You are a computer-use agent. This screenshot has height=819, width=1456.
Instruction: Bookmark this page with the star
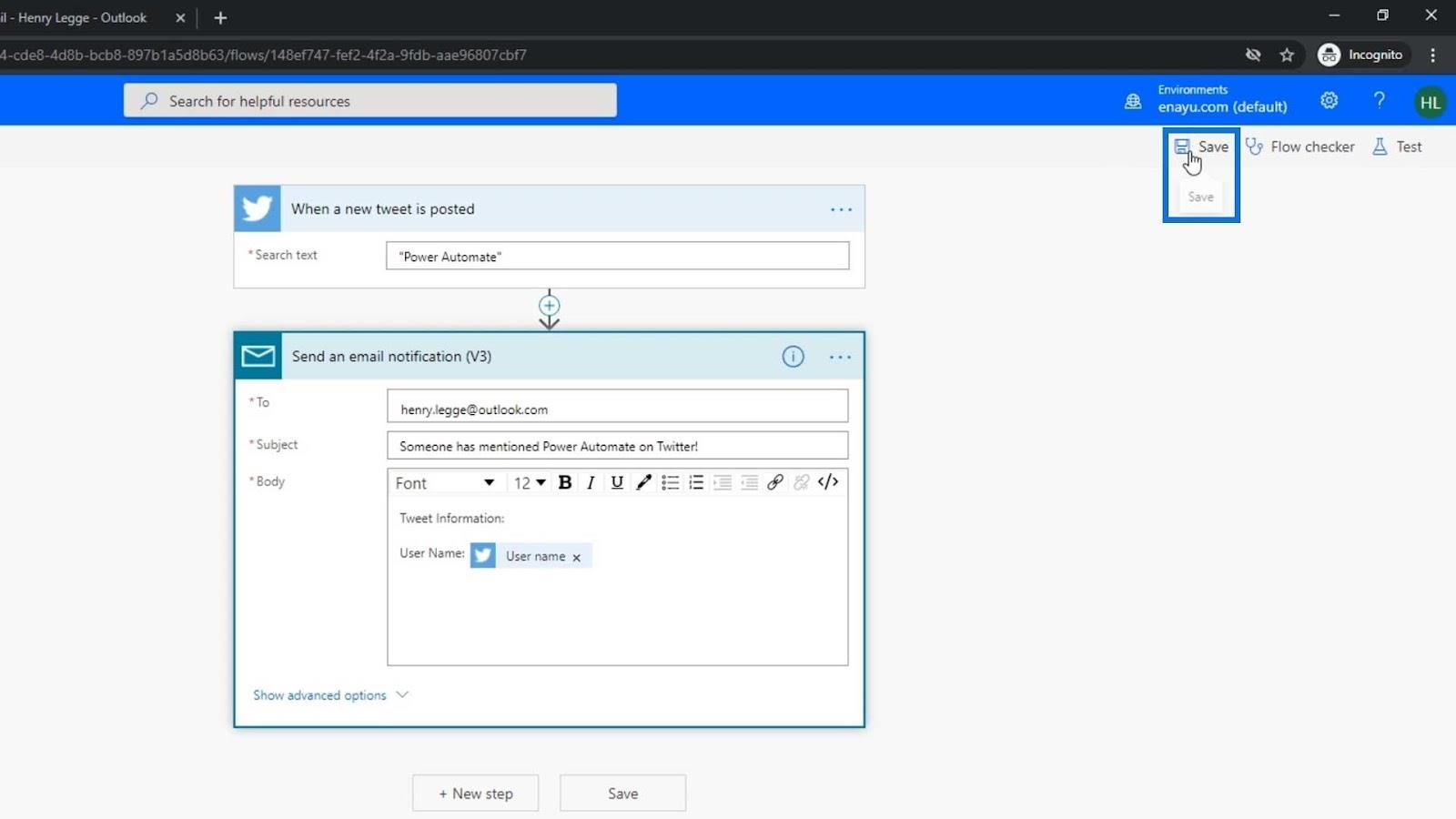1287,55
